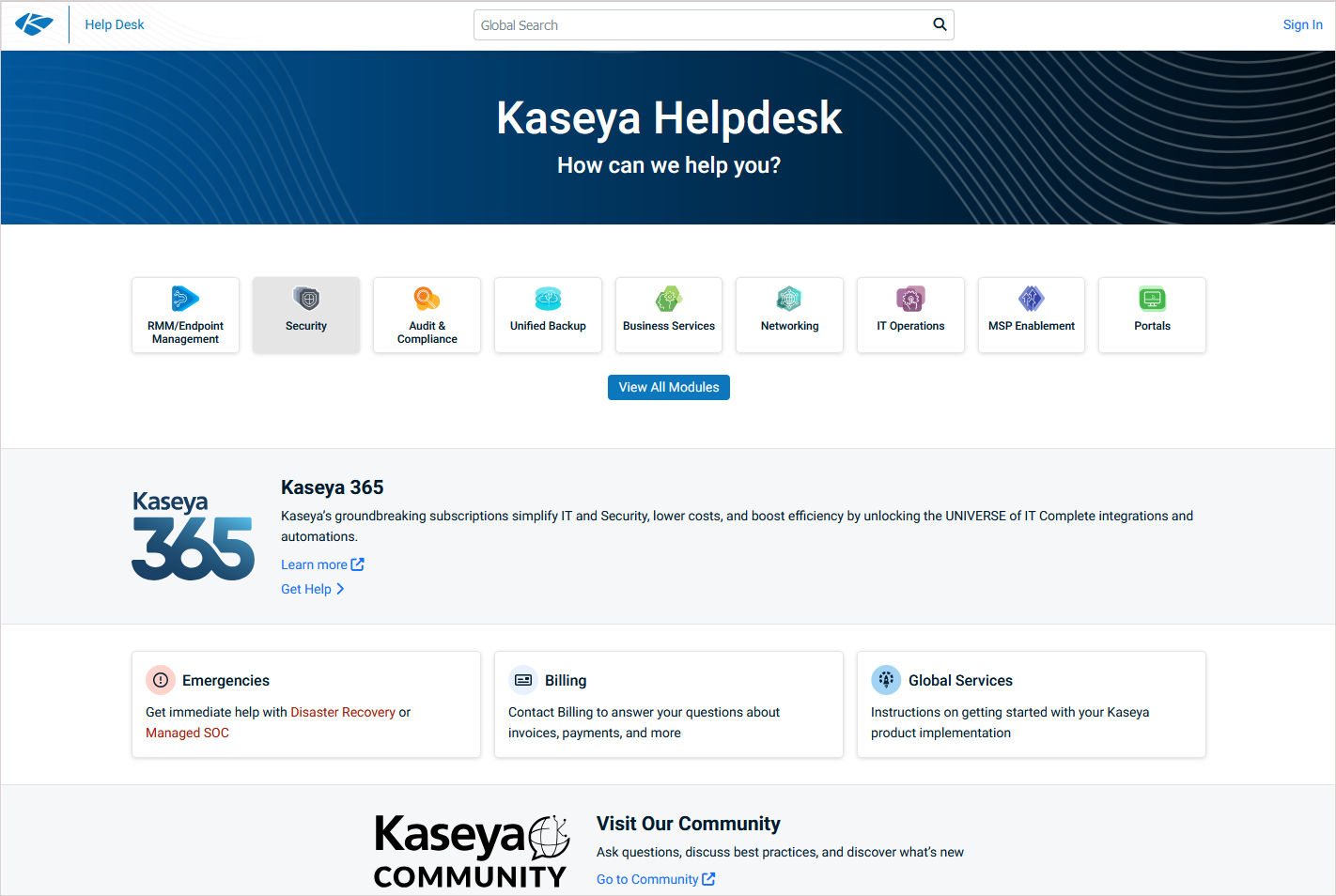The height and width of the screenshot is (896, 1336).
Task: Open Business Services module icon
Action: click(x=669, y=299)
